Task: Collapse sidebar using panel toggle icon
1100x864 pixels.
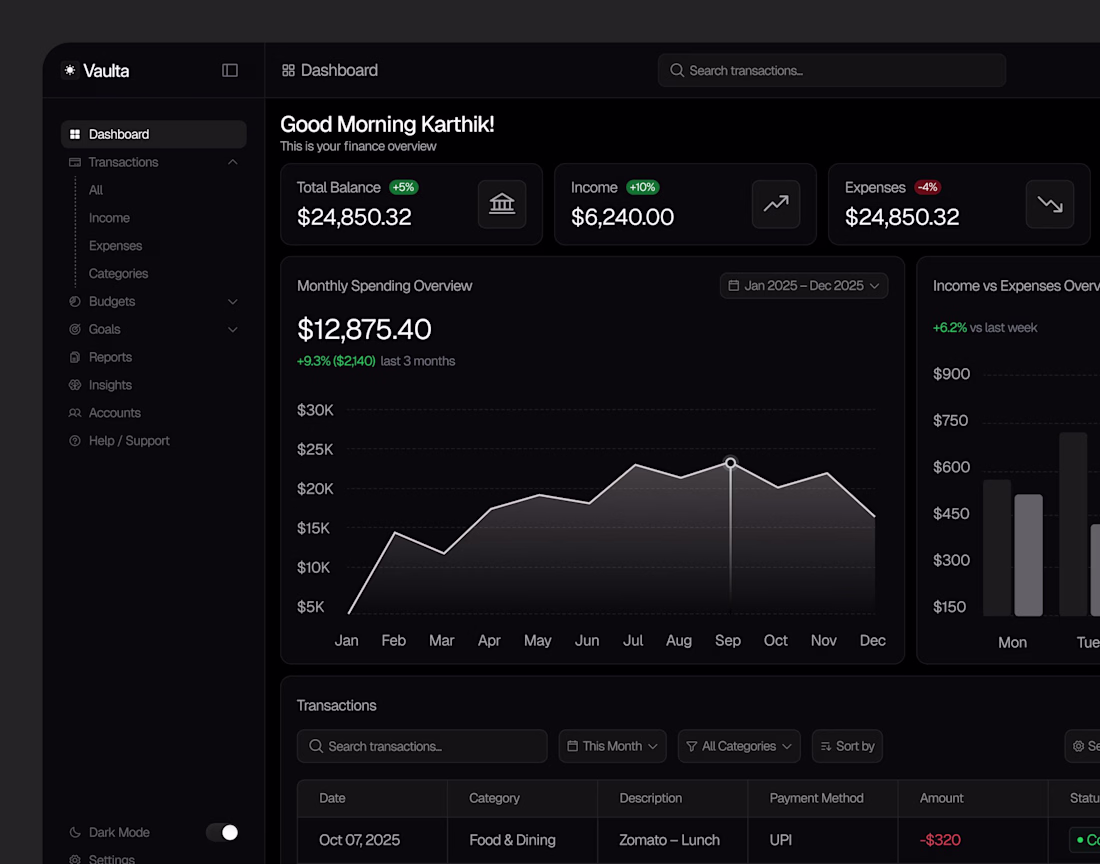Action: [x=230, y=70]
